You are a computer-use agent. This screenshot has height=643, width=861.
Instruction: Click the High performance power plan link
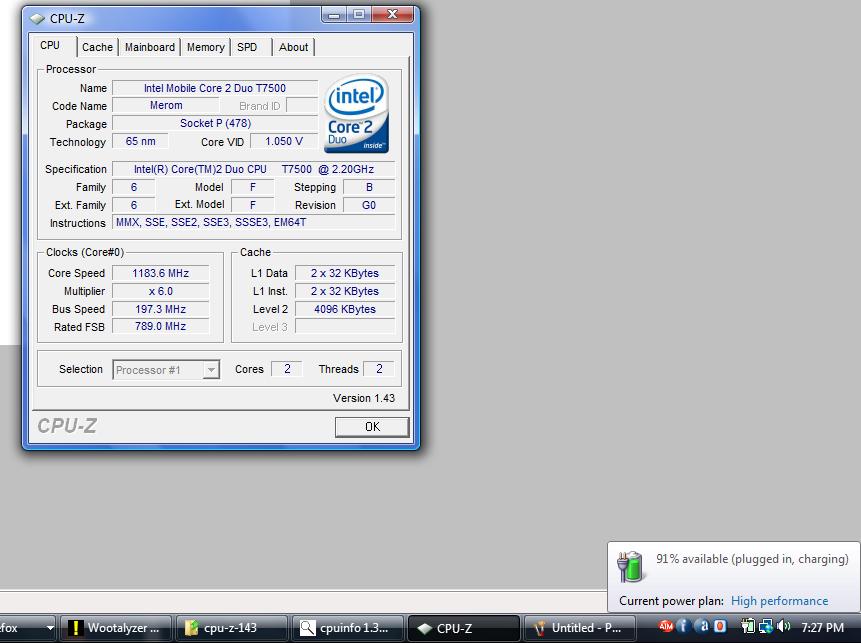(779, 601)
